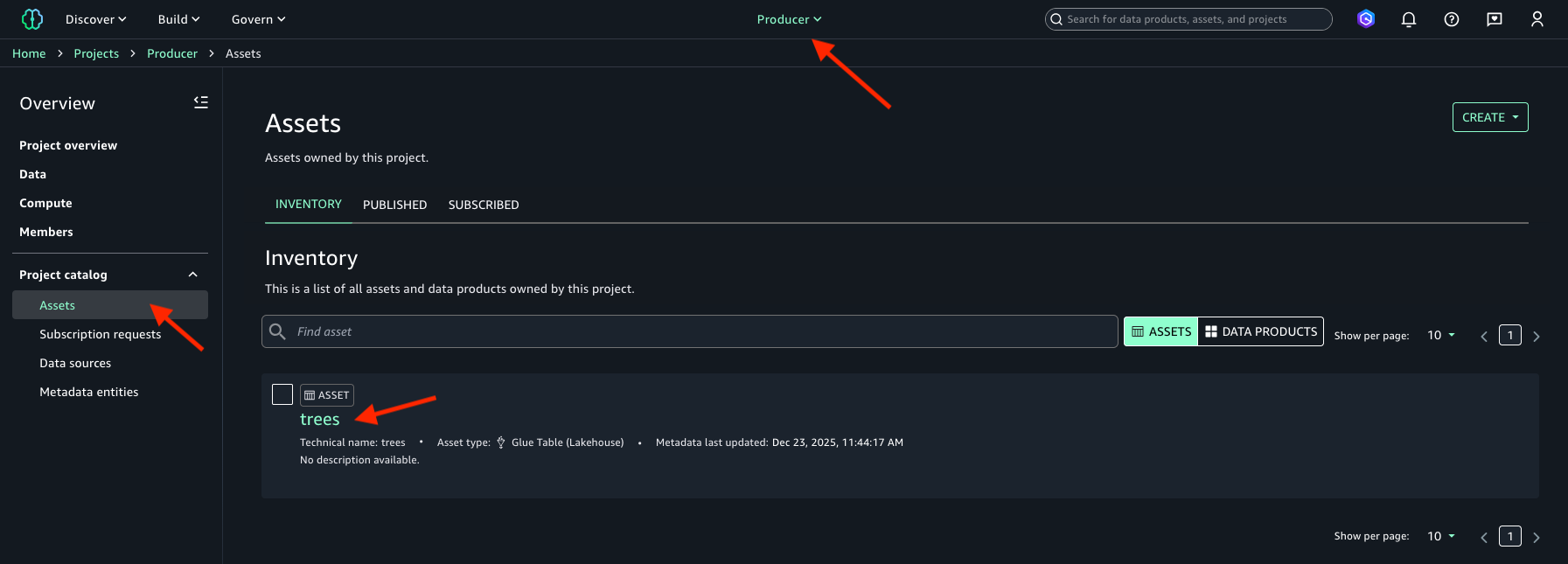Open Compute in the sidebar

coord(45,203)
